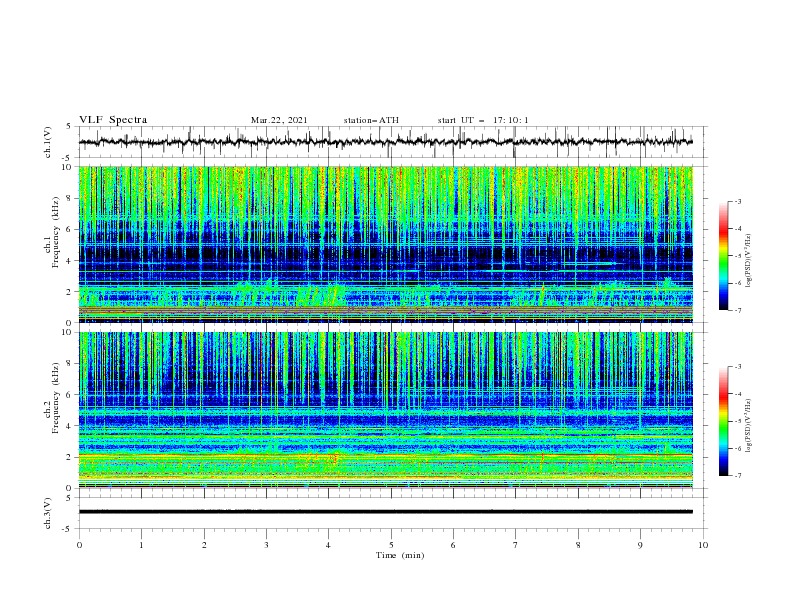Click the "ch.1(V)" axis label
This screenshot has width=792, height=612.
[48, 142]
